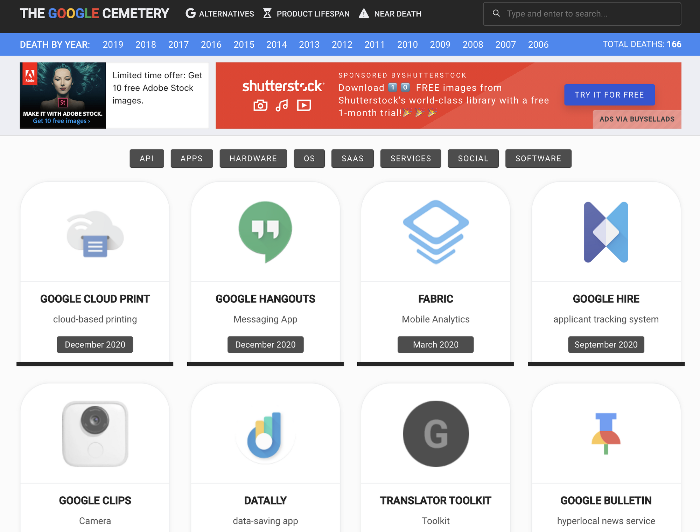
Task: Click Cloud Print's December 2020 date badge
Action: (x=95, y=345)
